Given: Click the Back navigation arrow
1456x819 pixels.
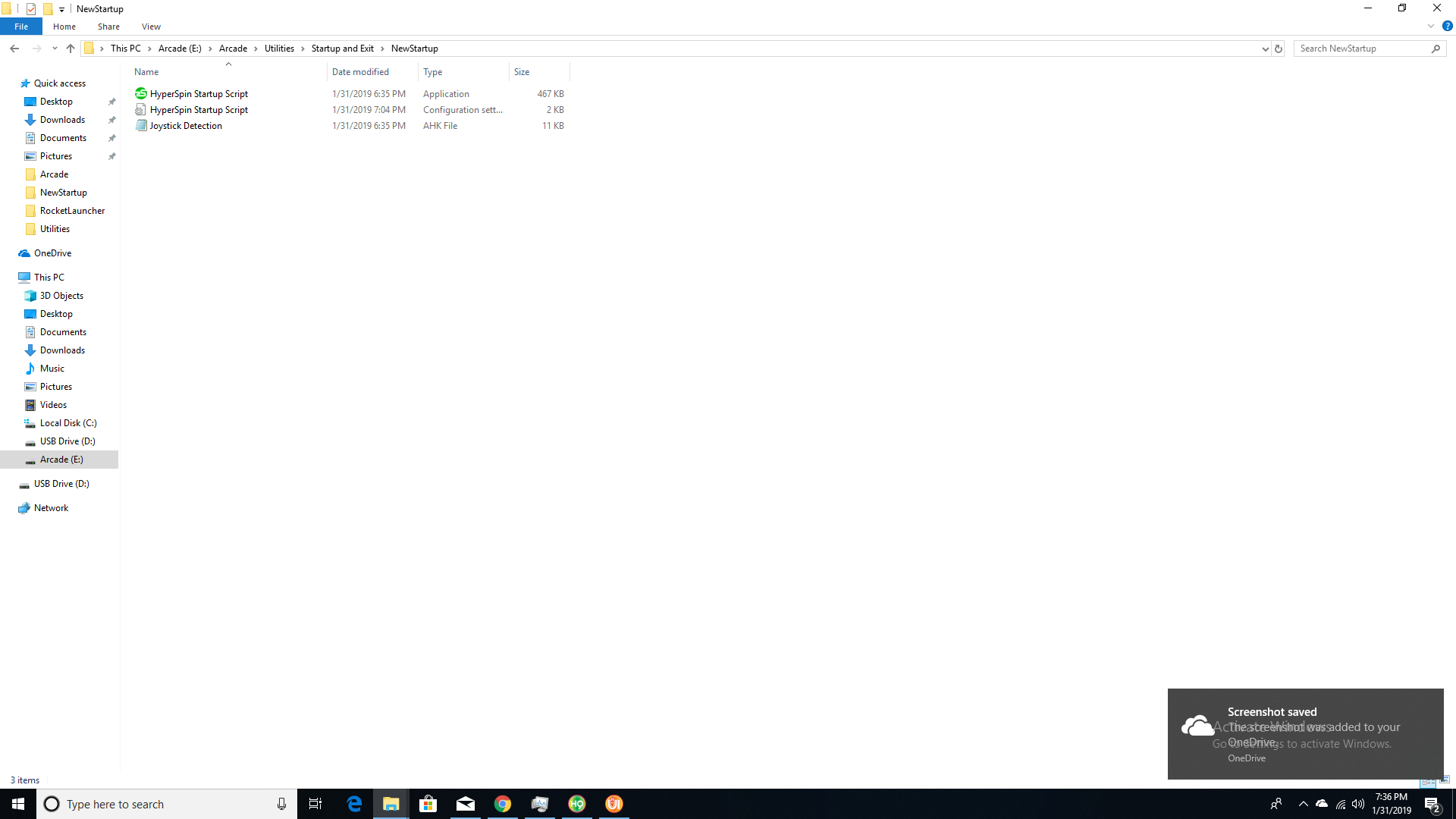Looking at the screenshot, I should [14, 49].
